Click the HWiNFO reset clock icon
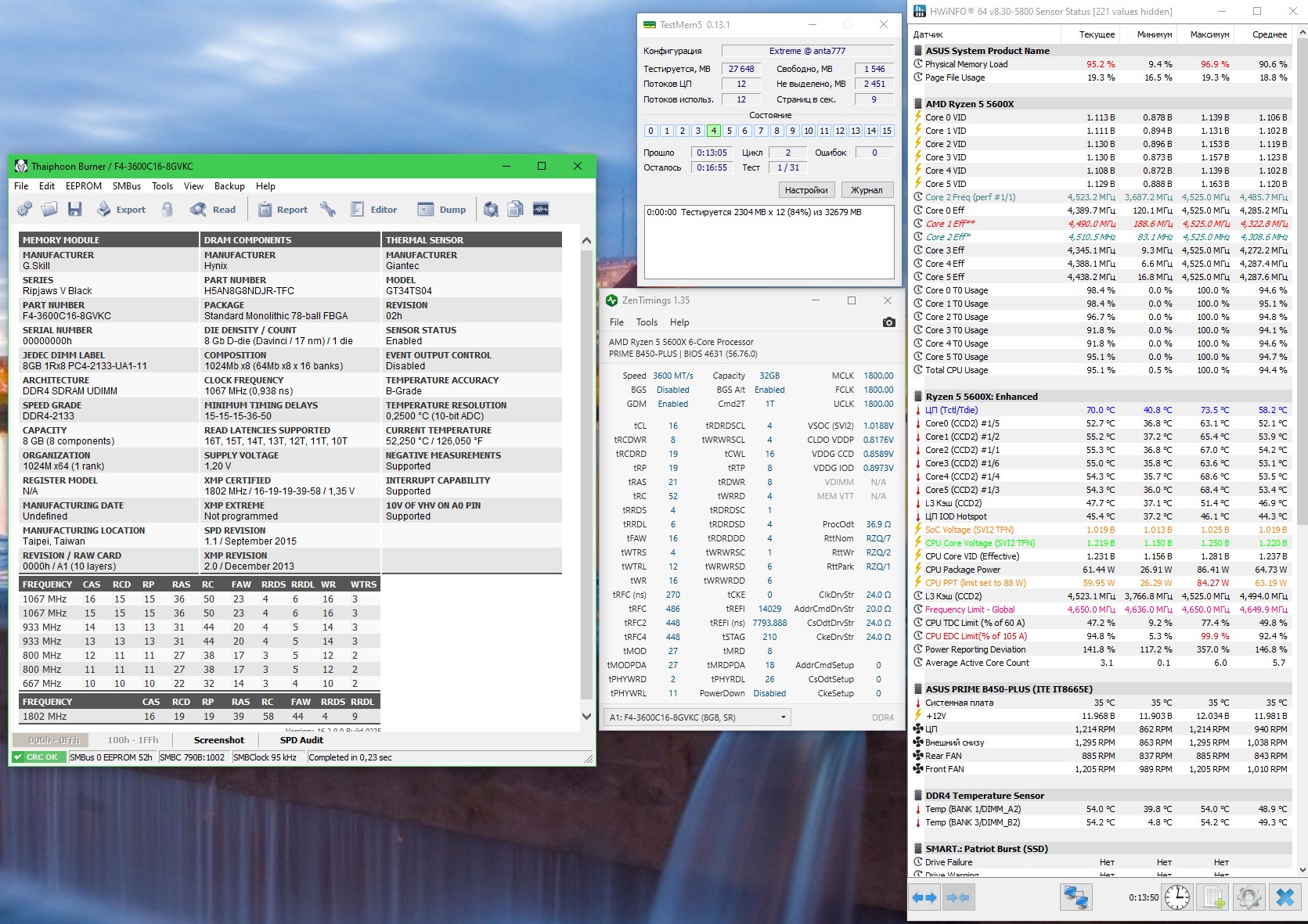 [1176, 897]
